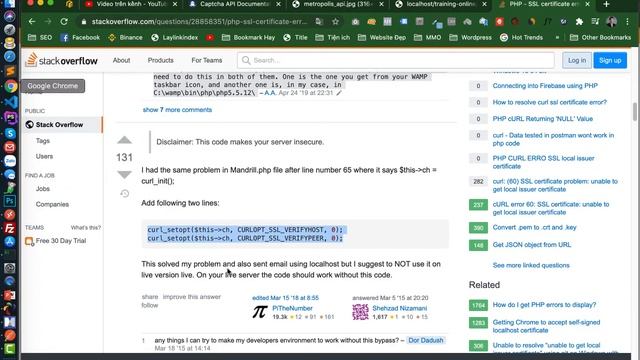Reload the current page
Viewport: 640px width, 360px height.
pyautogui.click(x=64, y=22)
